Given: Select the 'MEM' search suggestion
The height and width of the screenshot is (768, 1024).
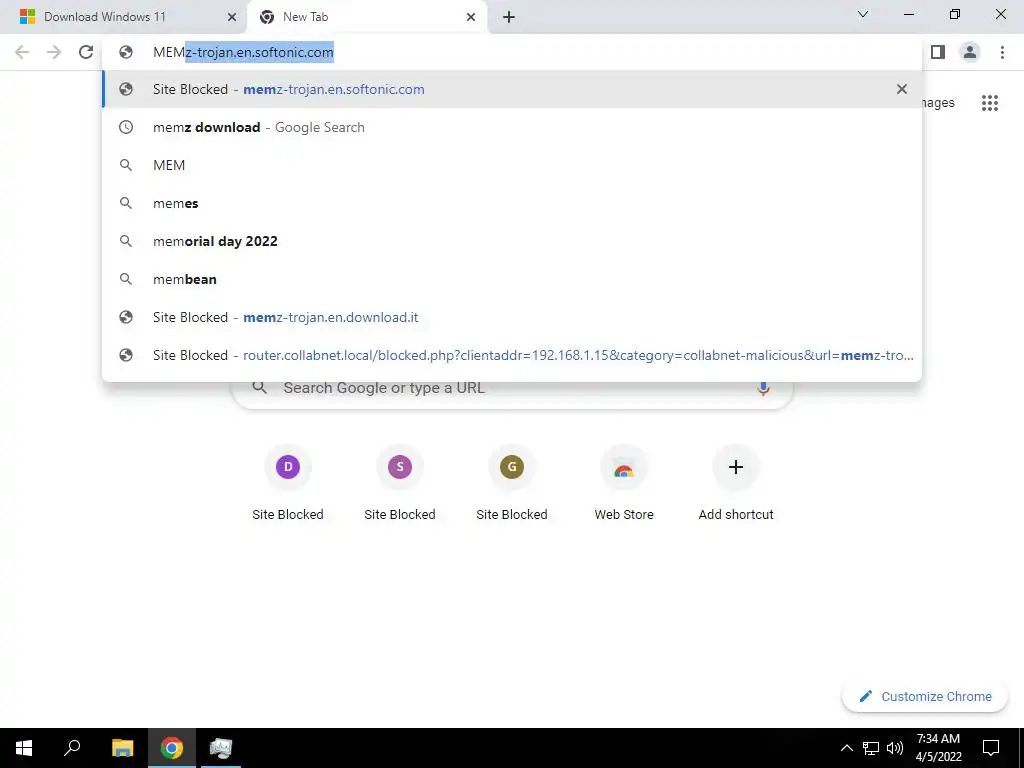Looking at the screenshot, I should coord(512,165).
